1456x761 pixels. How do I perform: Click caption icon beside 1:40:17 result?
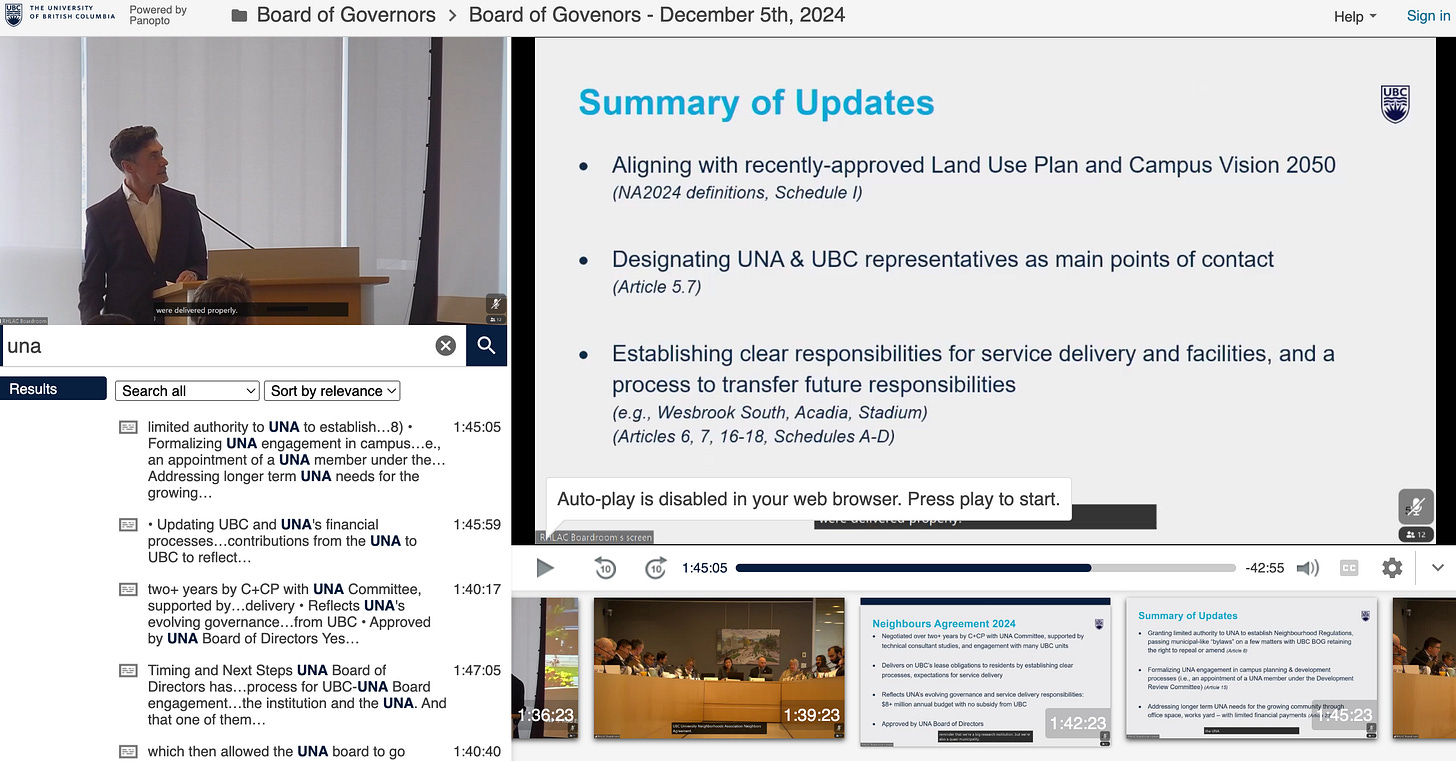pos(128,589)
